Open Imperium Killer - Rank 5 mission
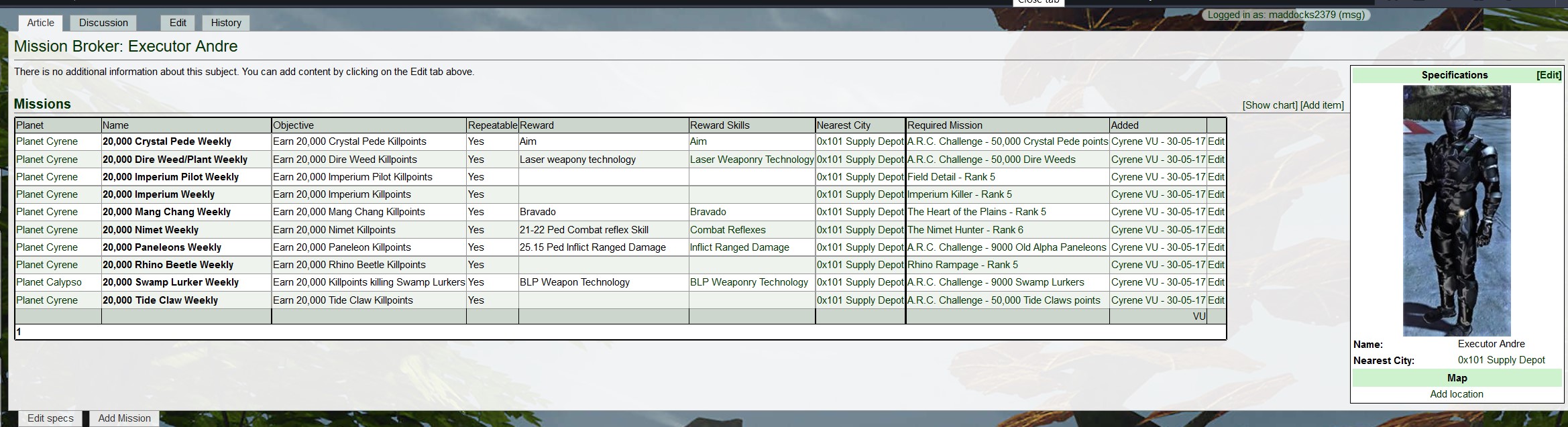This screenshot has width=1568, height=427. [960, 194]
